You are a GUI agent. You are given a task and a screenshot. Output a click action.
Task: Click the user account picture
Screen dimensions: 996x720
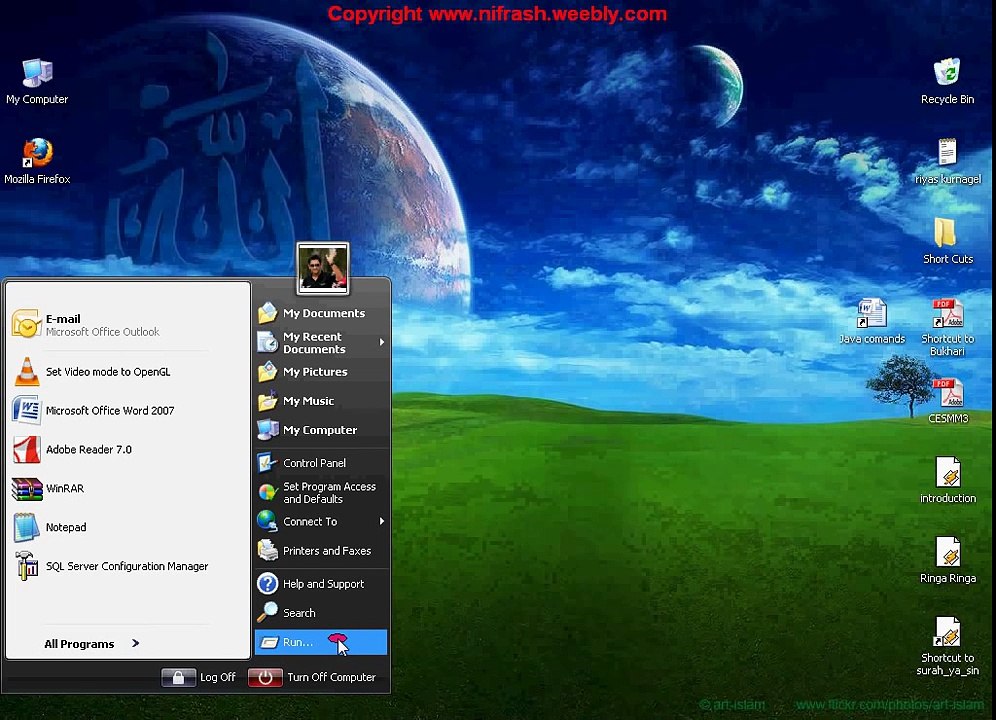pyautogui.click(x=323, y=269)
